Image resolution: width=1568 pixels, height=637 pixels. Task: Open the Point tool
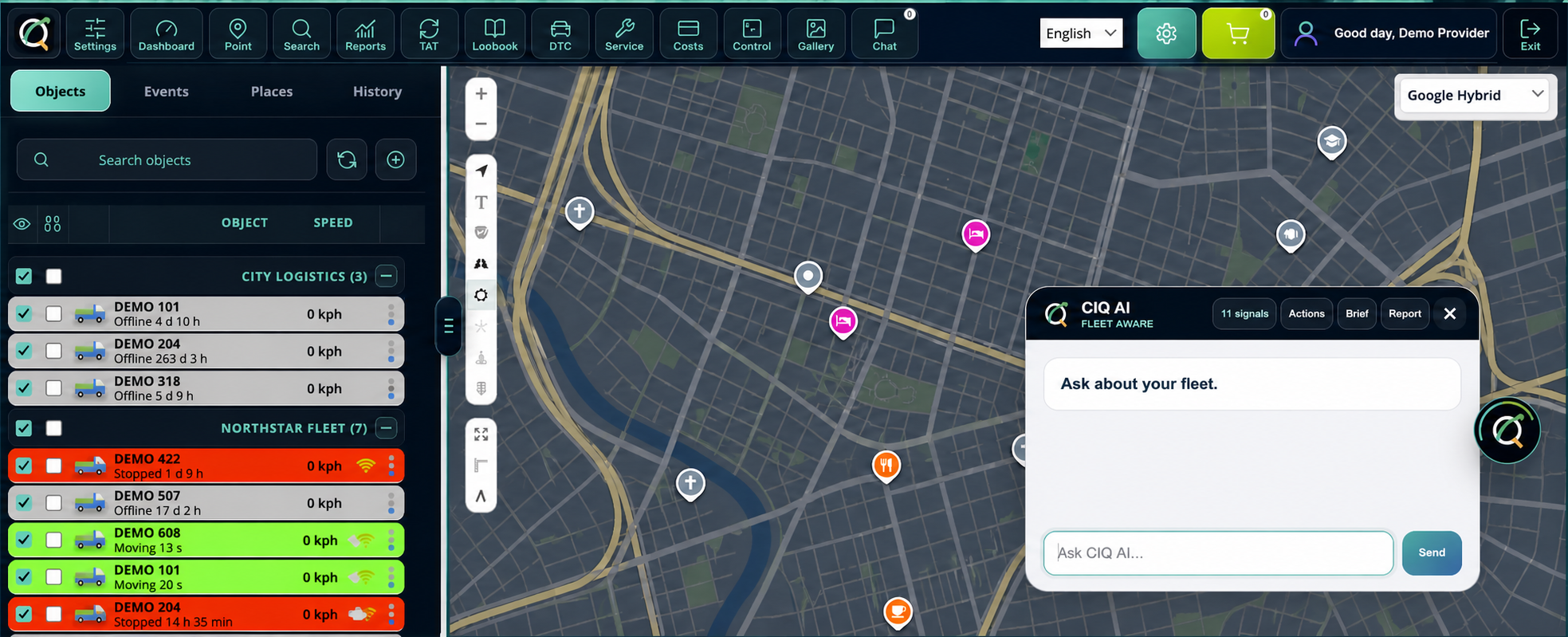pos(238,33)
